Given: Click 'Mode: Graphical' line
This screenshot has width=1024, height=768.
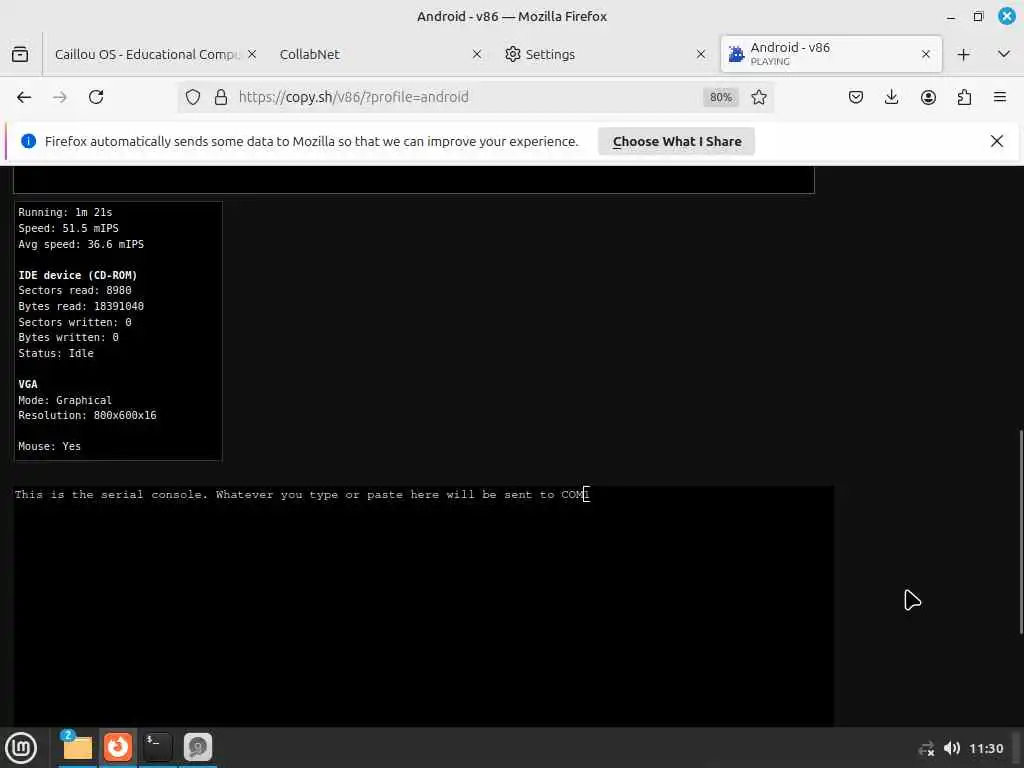Looking at the screenshot, I should [x=65, y=400].
